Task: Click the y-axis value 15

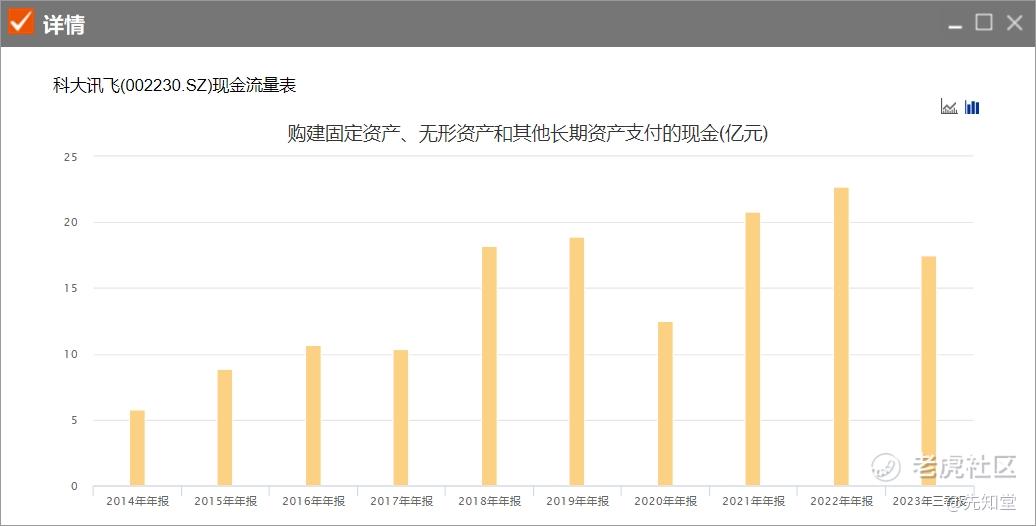Action: [x=70, y=288]
